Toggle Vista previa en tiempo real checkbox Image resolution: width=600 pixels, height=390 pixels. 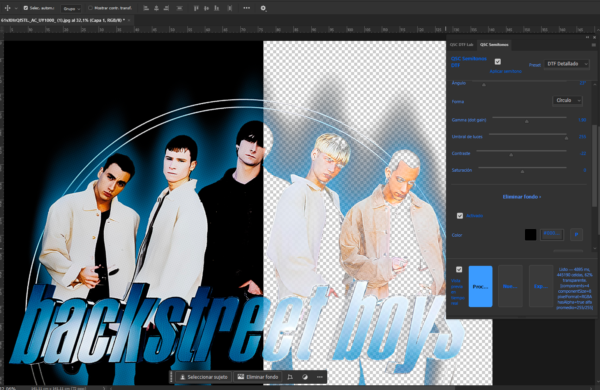[x=459, y=269]
